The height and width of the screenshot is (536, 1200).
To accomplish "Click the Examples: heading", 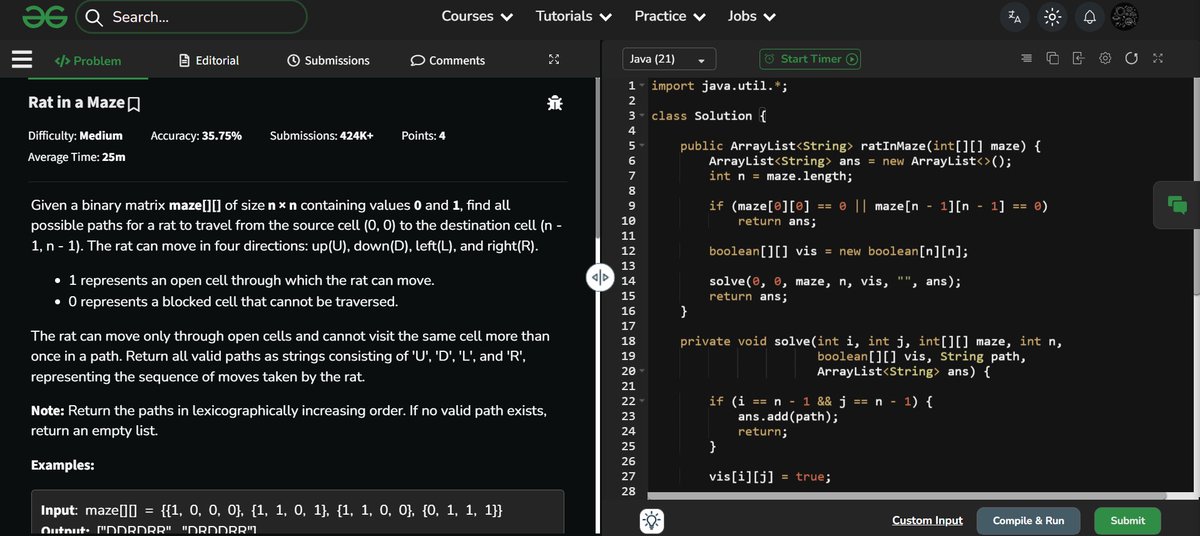I will pyautogui.click(x=62, y=465).
